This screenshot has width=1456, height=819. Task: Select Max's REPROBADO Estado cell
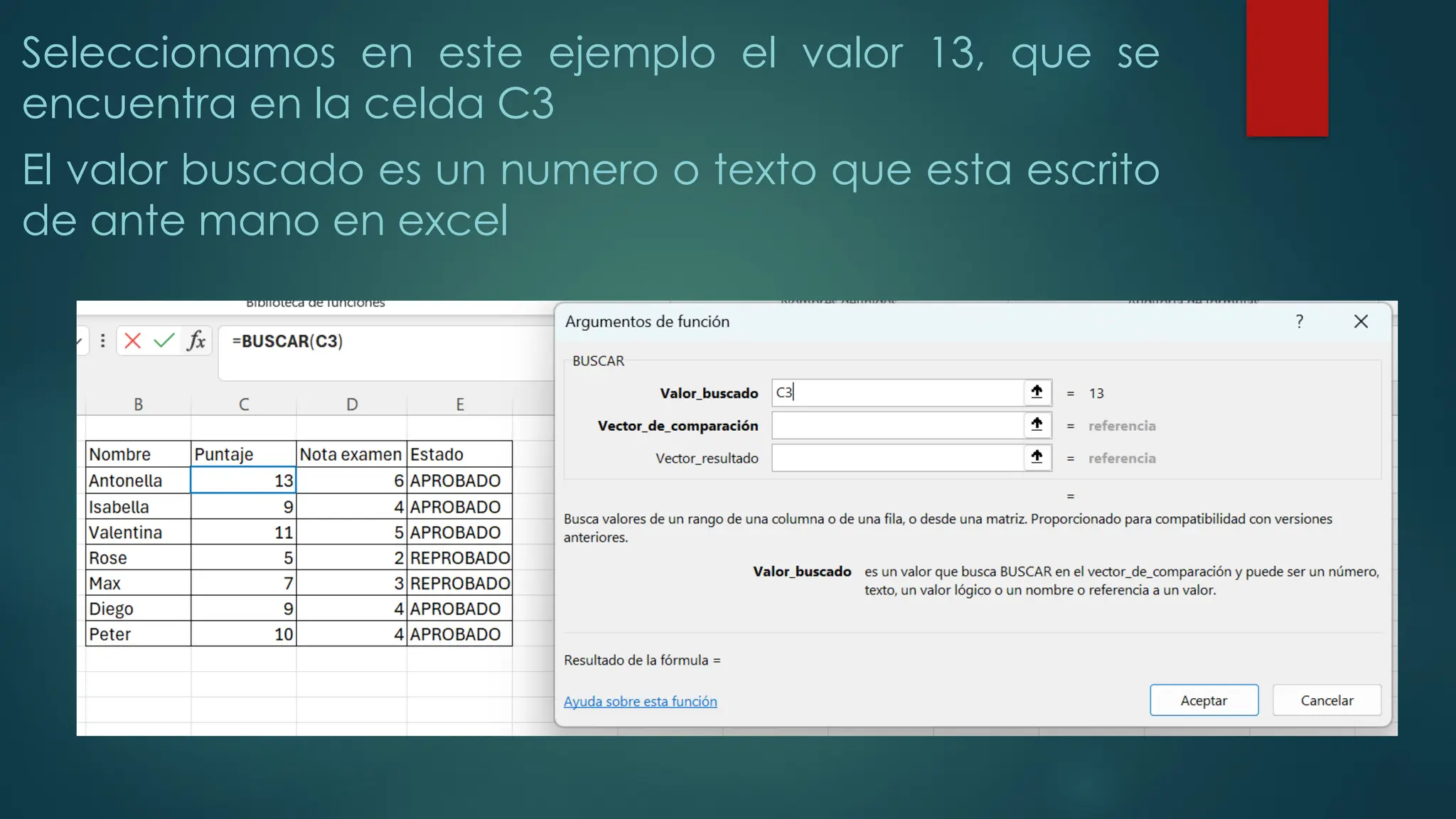click(460, 584)
